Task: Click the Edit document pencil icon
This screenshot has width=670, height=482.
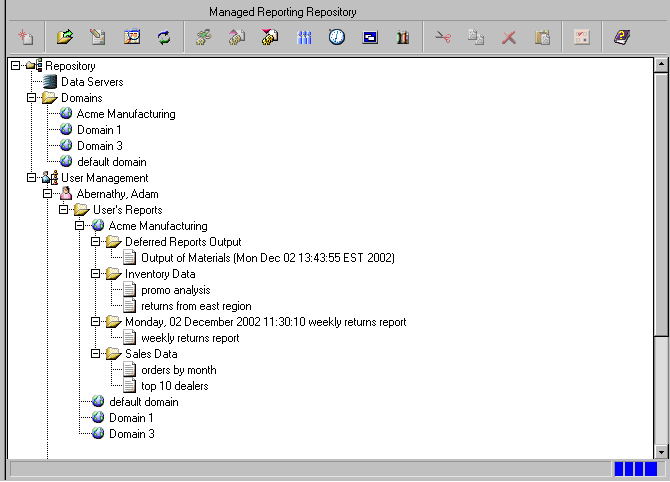Action: pyautogui.click(x=98, y=37)
